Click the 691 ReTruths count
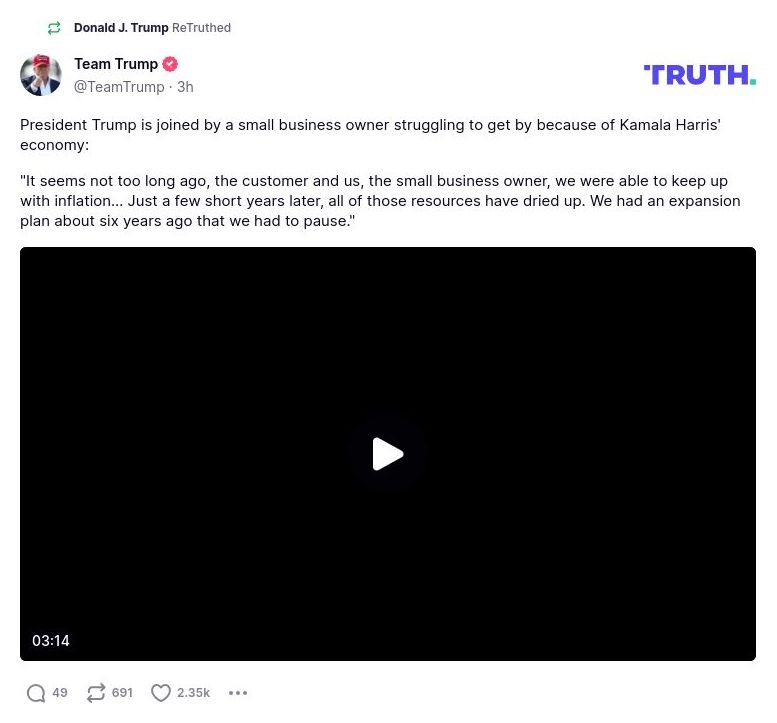The width and height of the screenshot is (777, 723). point(122,693)
